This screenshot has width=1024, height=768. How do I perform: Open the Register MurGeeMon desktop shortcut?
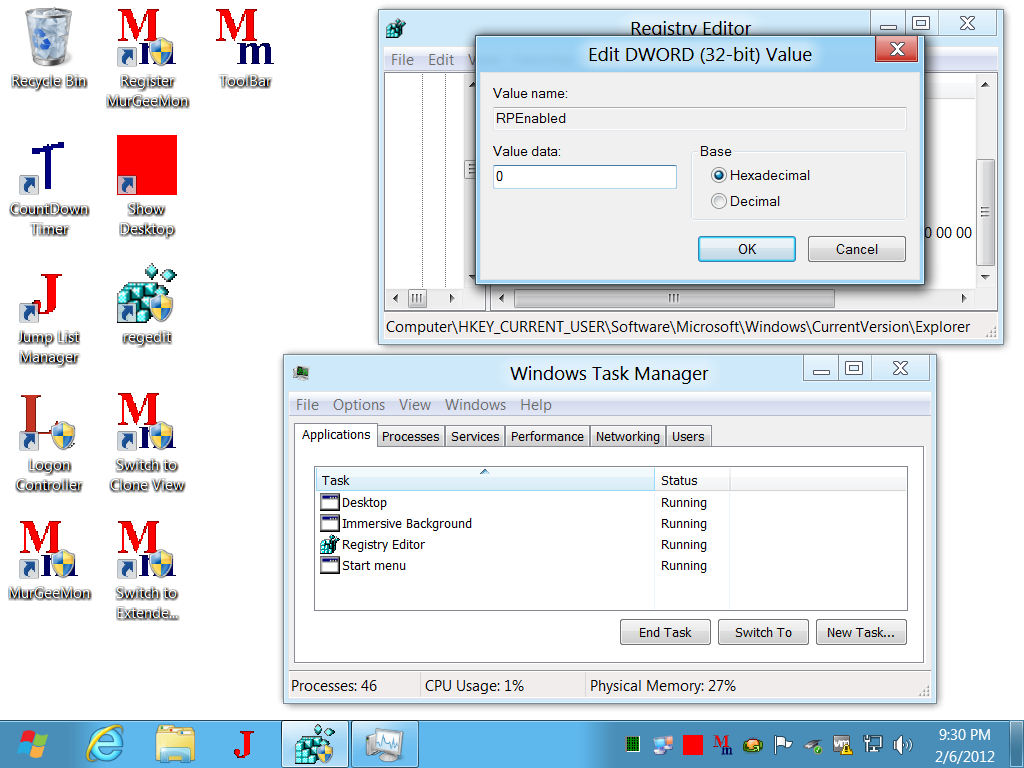coord(147,57)
